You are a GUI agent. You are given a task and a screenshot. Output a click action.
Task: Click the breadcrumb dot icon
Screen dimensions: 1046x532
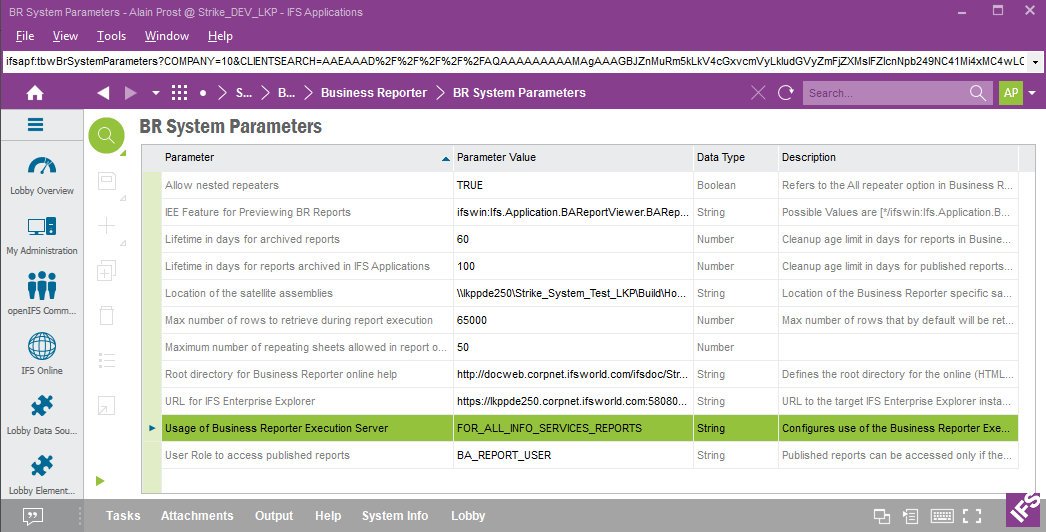(203, 93)
